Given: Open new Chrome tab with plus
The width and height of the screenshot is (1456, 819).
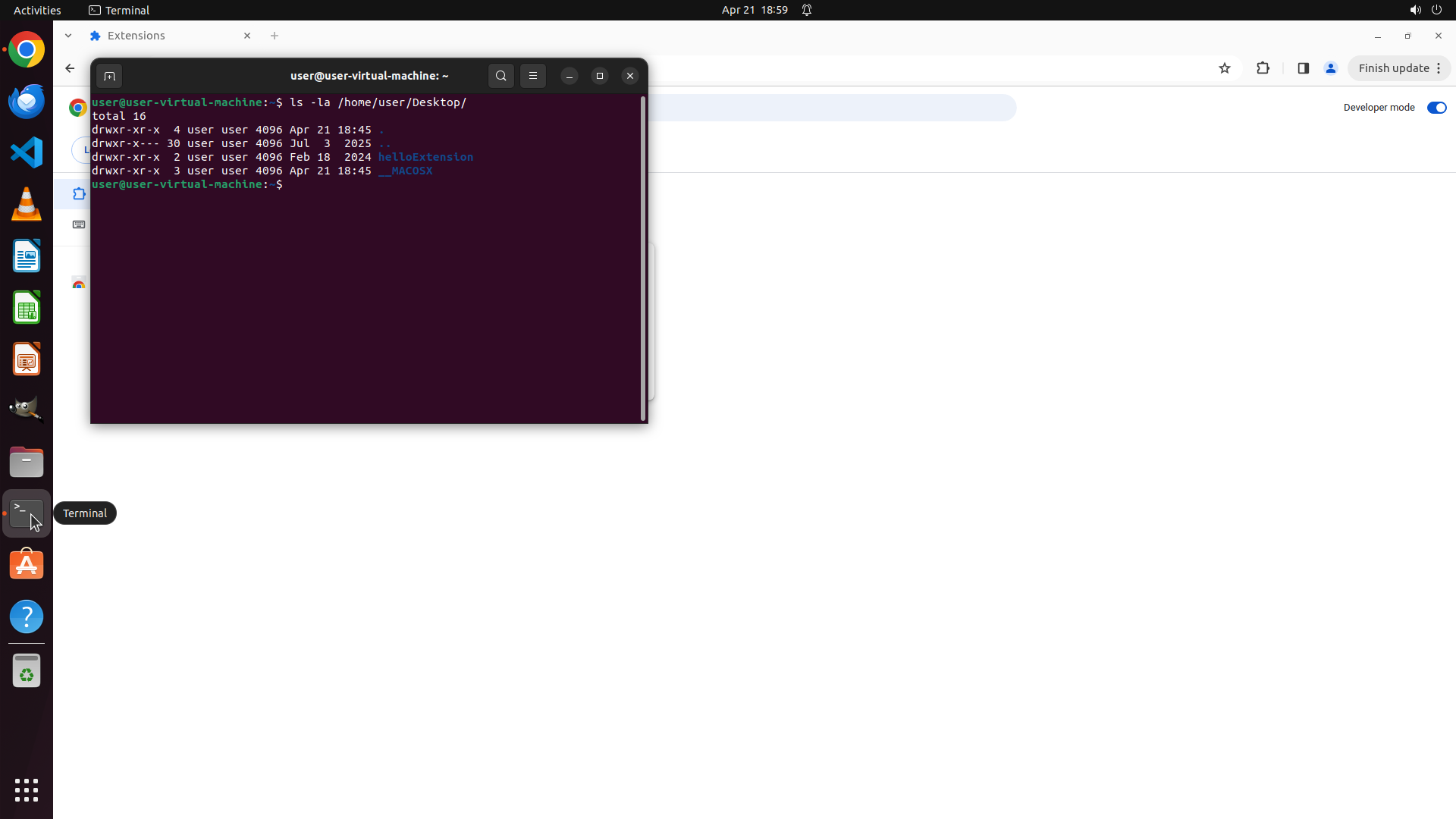Looking at the screenshot, I should click(x=275, y=36).
